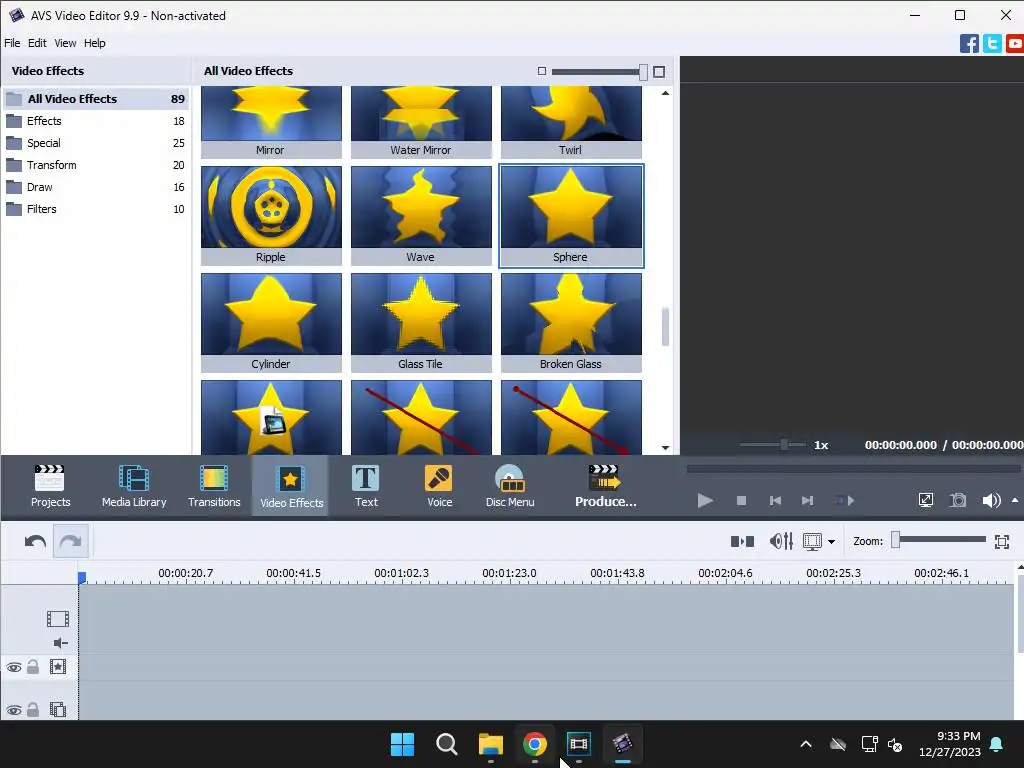Viewport: 1024px width, 768px height.
Task: Select the Ripple effect thumbnail
Action: 271,216
